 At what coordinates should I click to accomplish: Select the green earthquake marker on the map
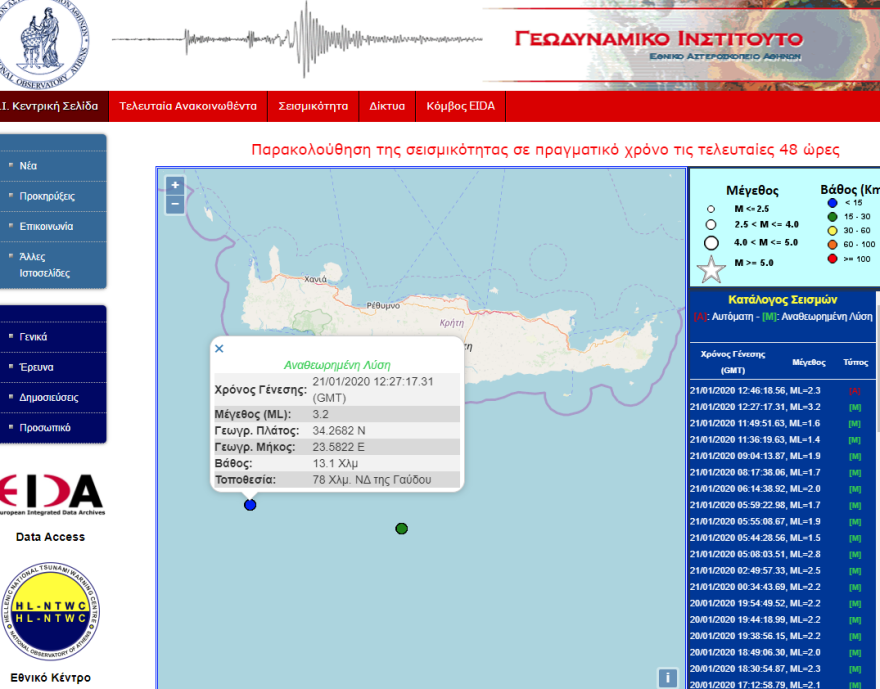[401, 528]
